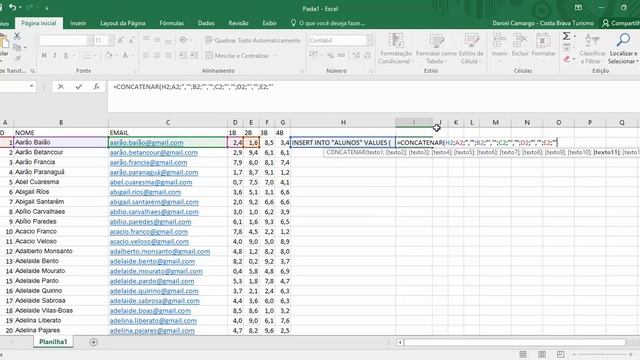The image size is (640, 360).
Task: Open the font name combo box arrow
Action: pos(89,40)
